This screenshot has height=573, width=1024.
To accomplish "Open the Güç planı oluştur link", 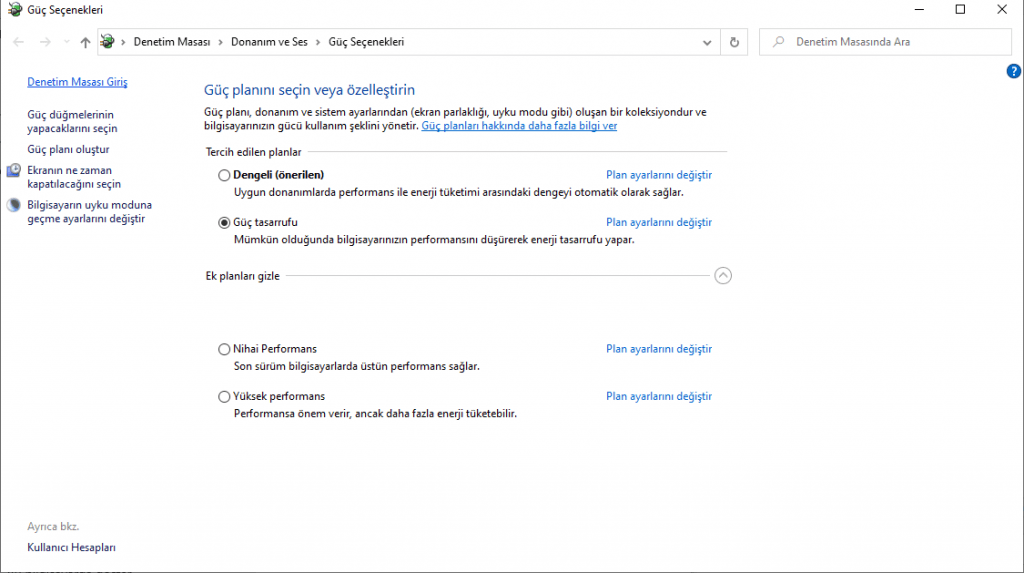I will pos(69,150).
